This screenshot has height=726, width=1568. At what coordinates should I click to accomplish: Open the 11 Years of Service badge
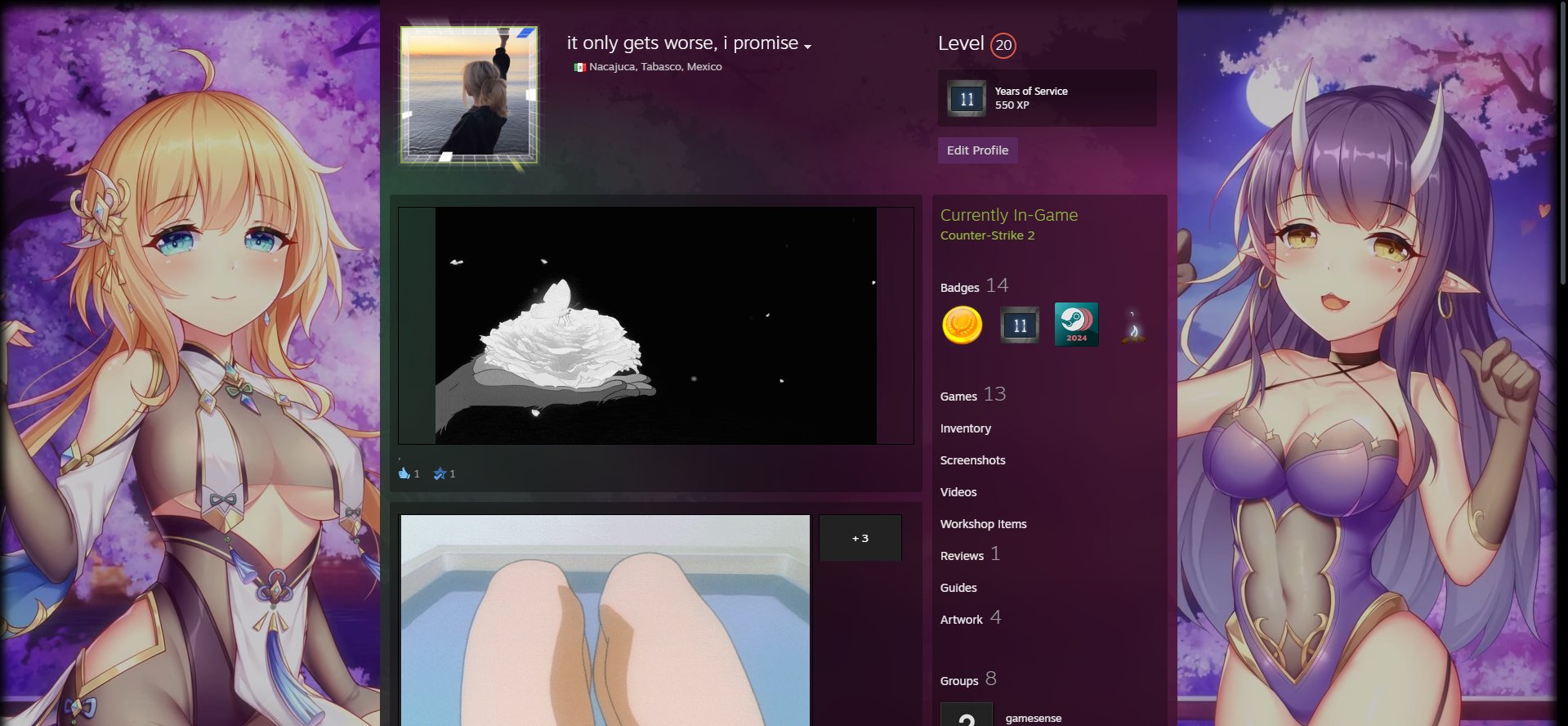click(1020, 325)
